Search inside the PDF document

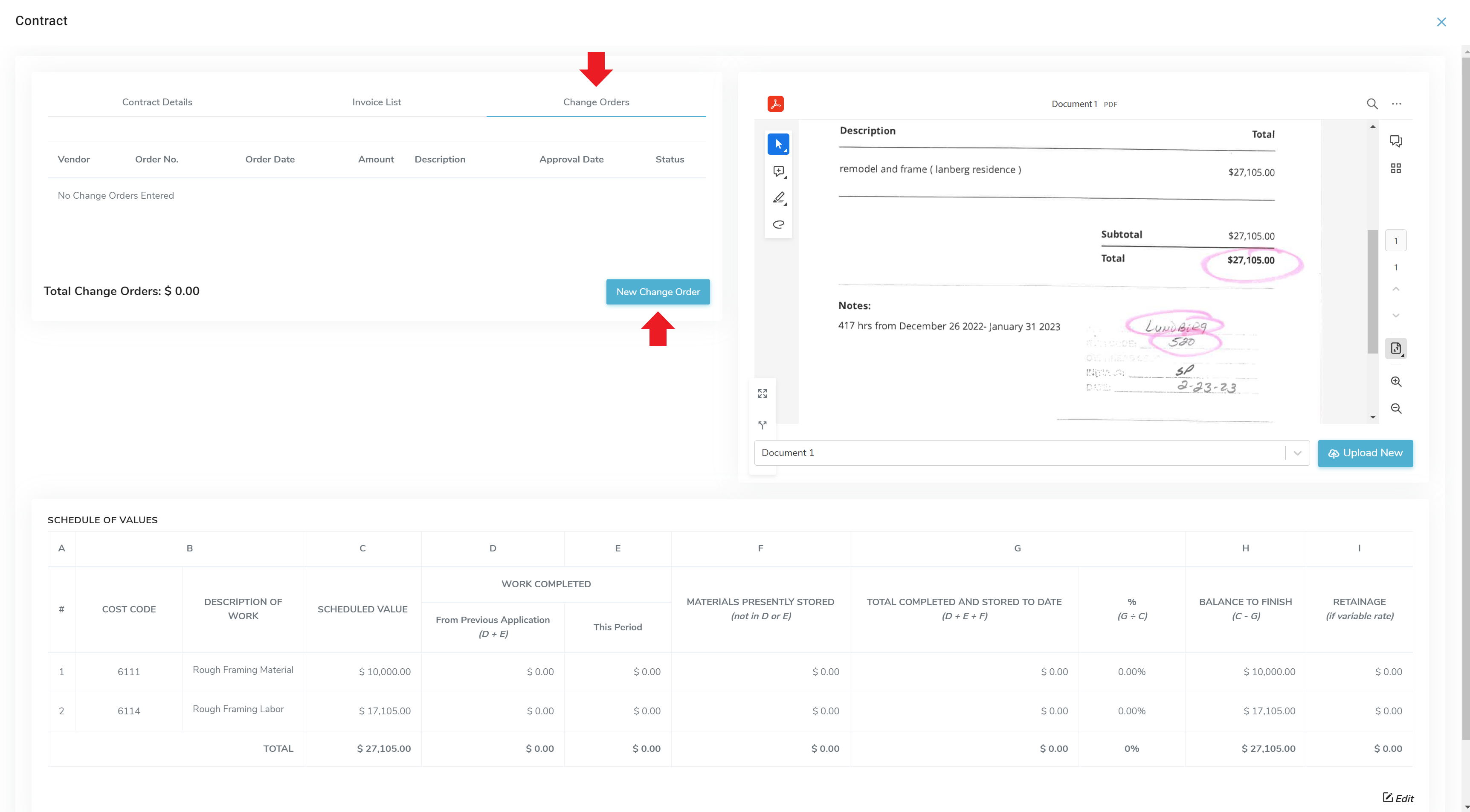click(1372, 104)
